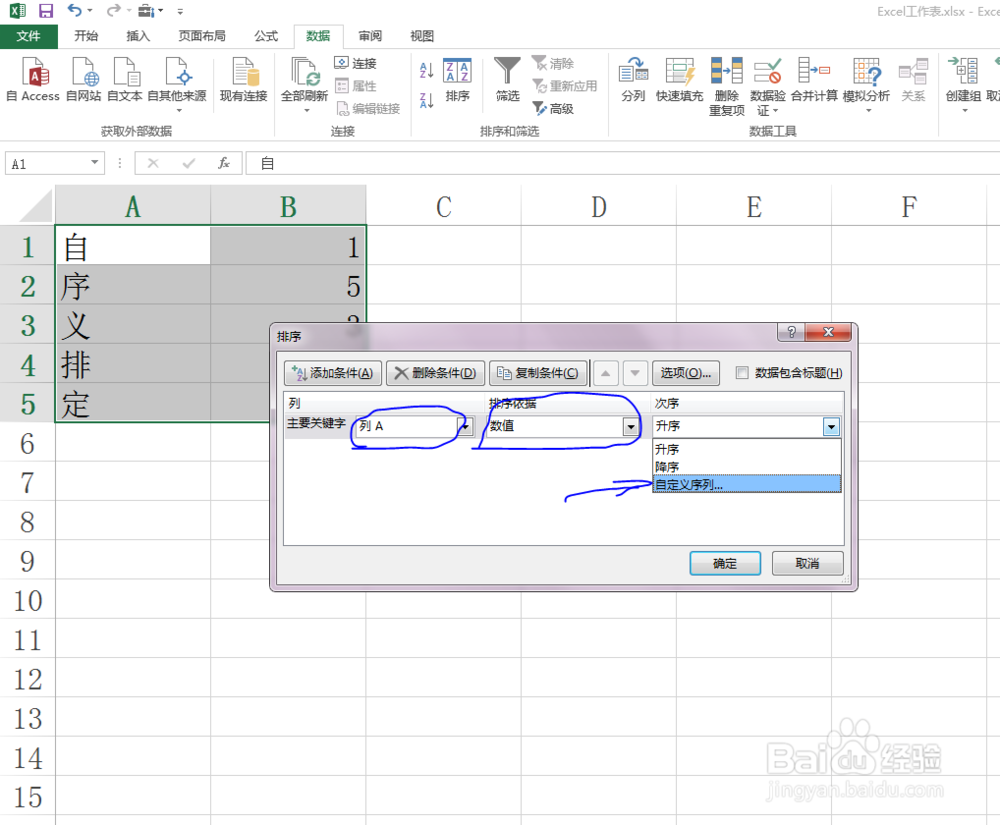Open the Order (次序) dropdown arrow
The height and width of the screenshot is (825, 1000).
click(x=831, y=427)
